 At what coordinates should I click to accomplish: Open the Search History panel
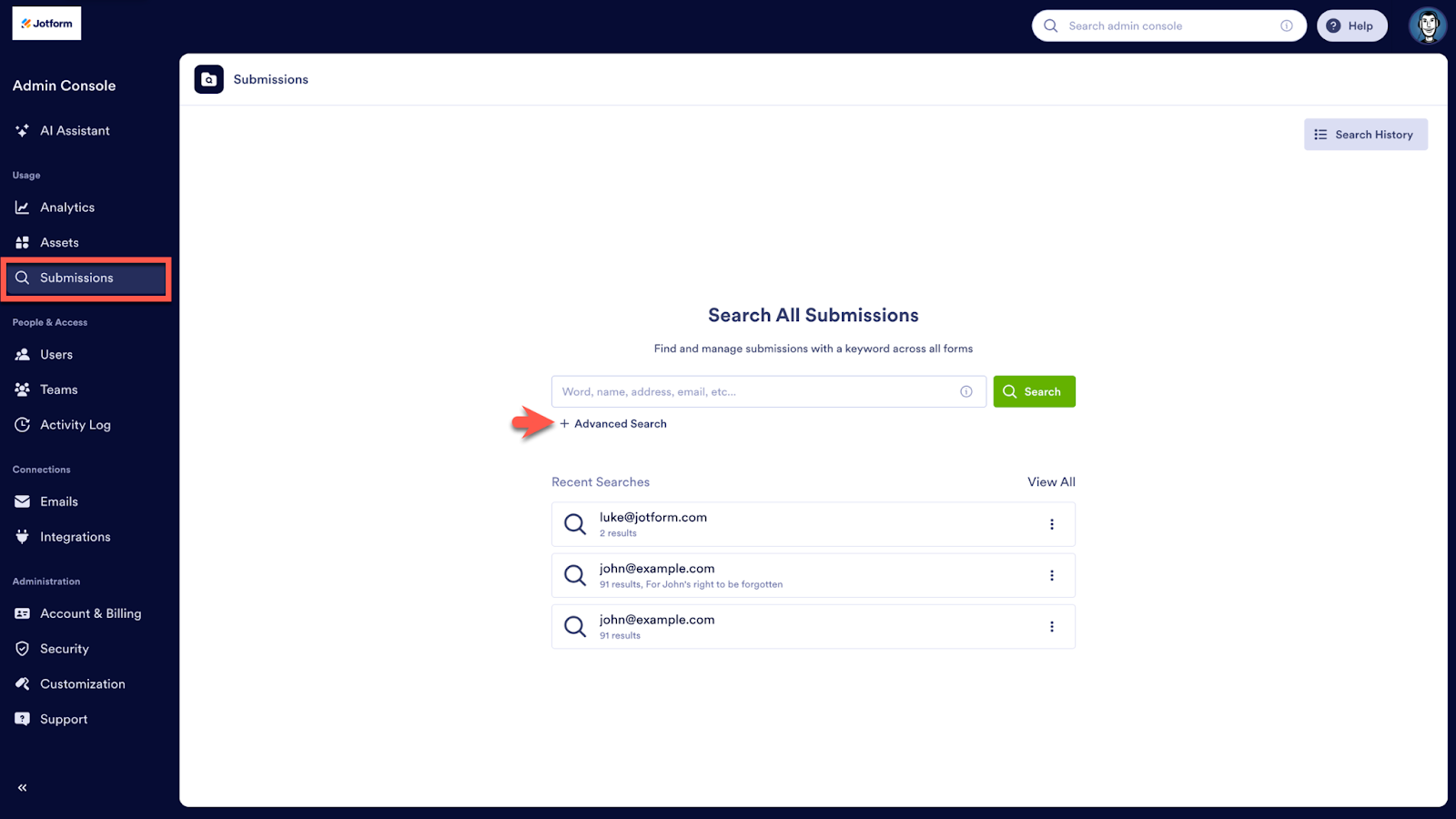point(1365,134)
